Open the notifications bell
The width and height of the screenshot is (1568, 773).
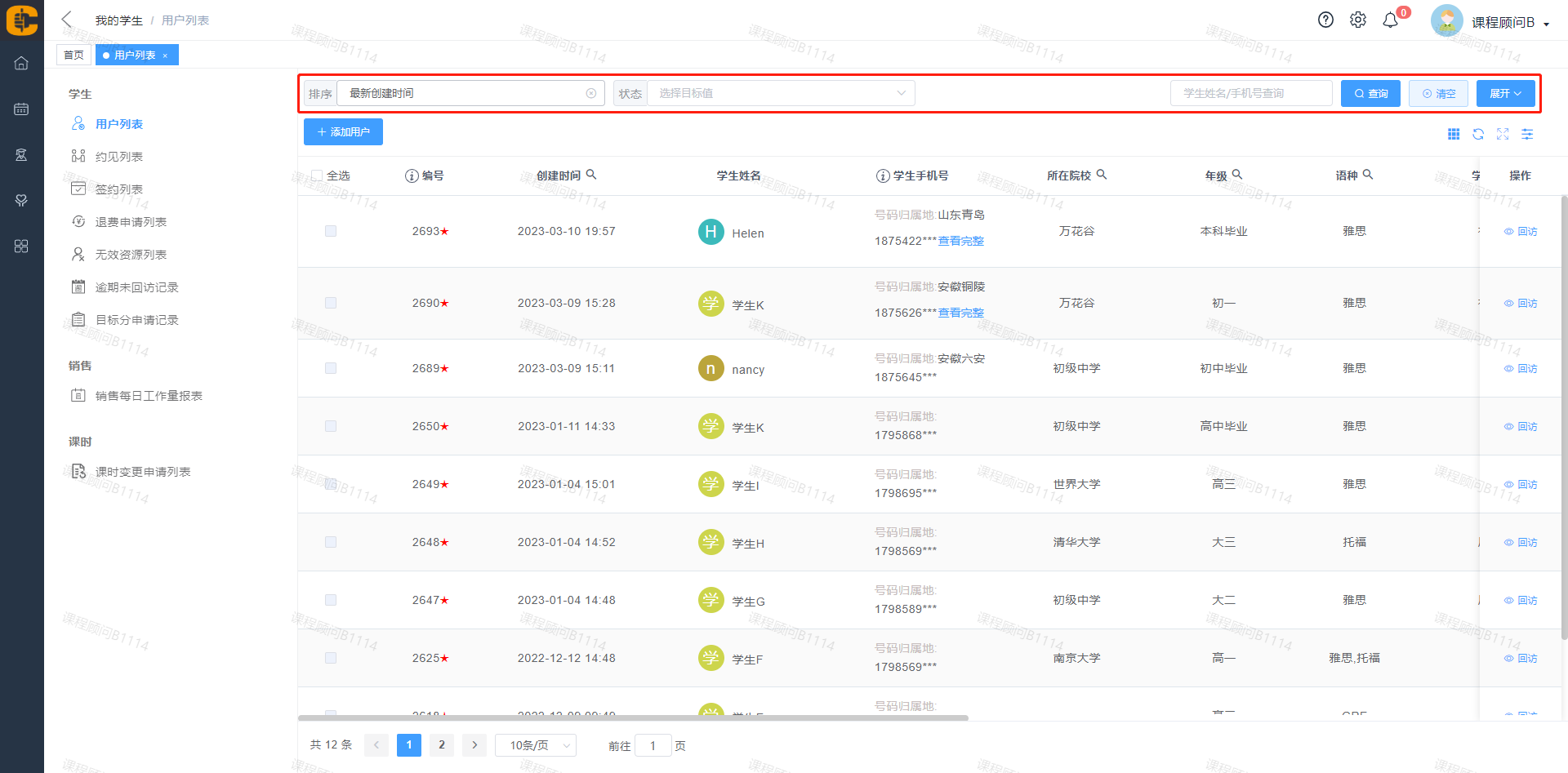(x=1390, y=20)
